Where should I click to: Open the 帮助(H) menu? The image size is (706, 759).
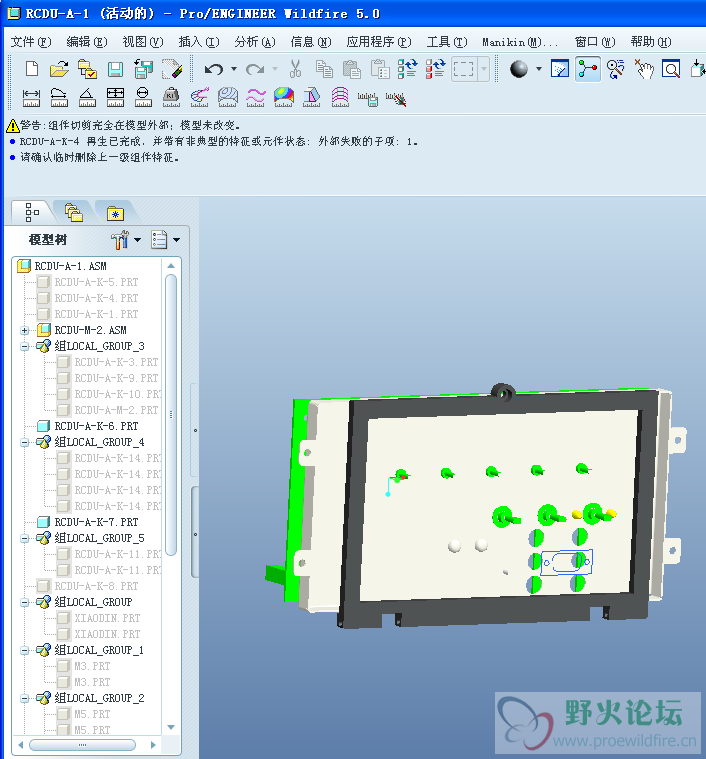[651, 42]
